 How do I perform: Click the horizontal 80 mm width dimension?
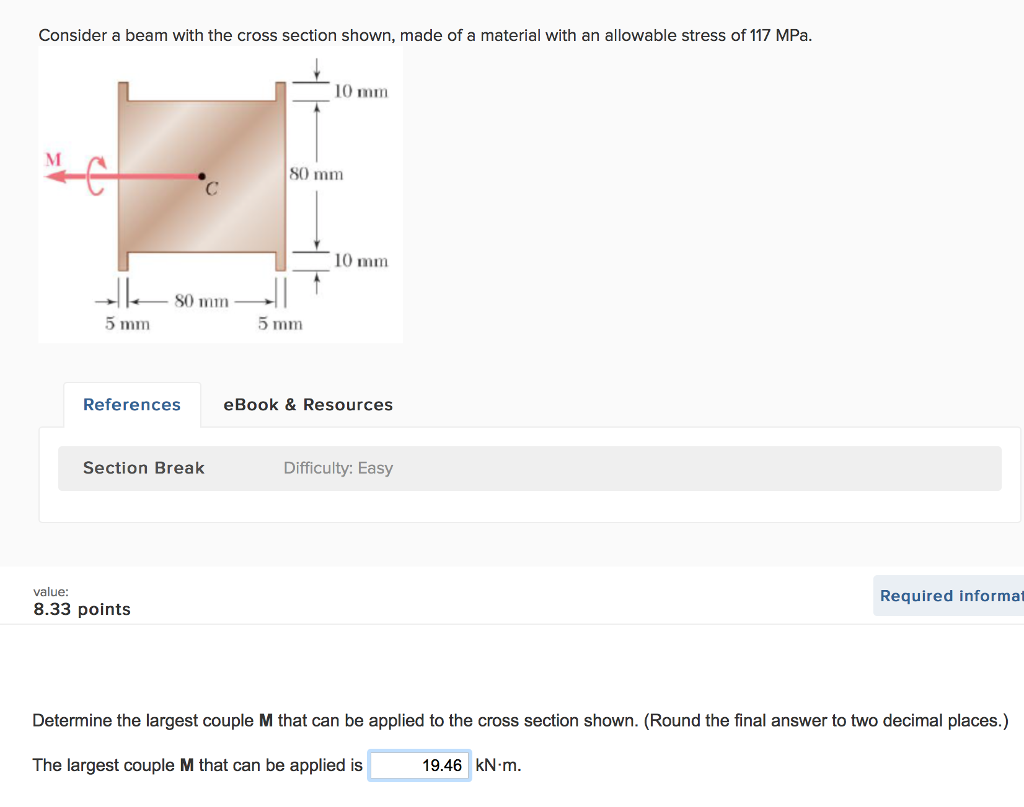coord(202,300)
